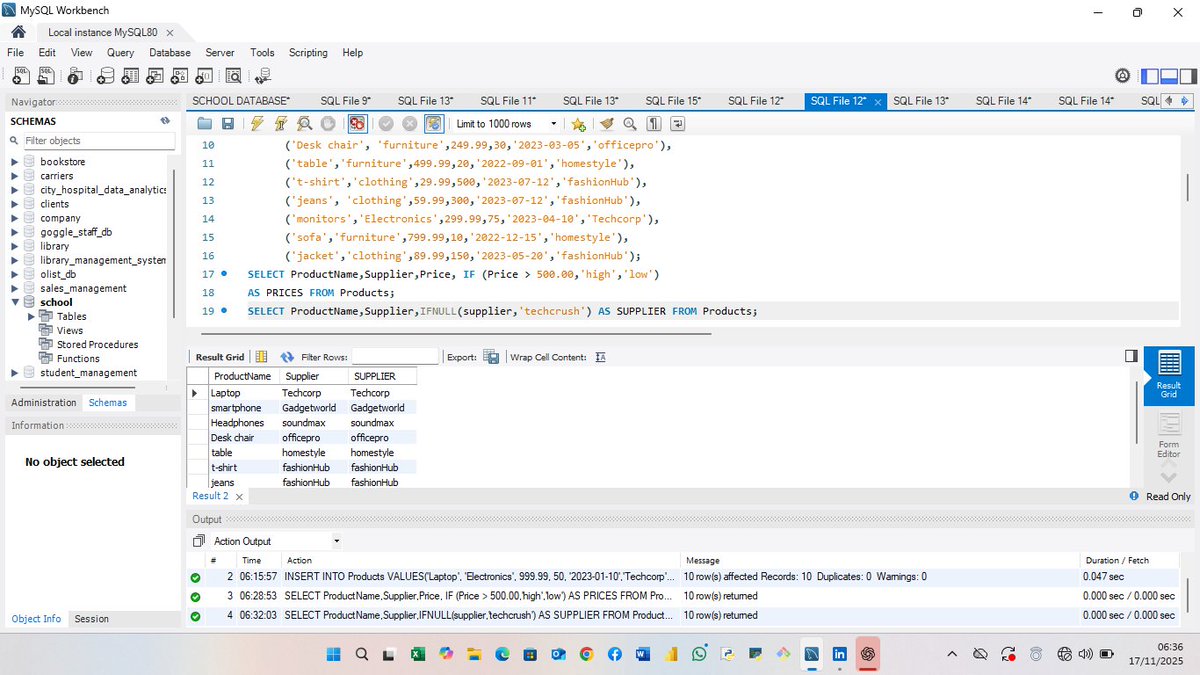Select the Result Grid view button
The height and width of the screenshot is (675, 1200).
click(x=1168, y=376)
